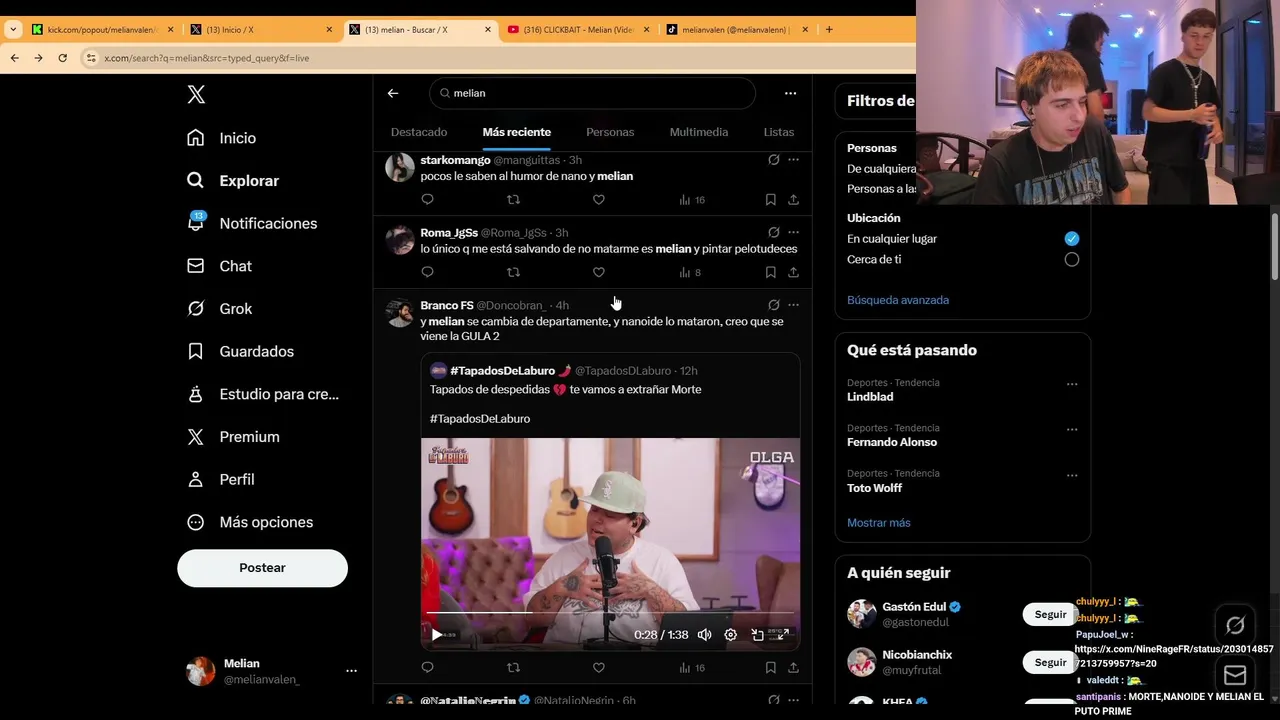
Task: Repost starkomango's post
Action: 513,200
